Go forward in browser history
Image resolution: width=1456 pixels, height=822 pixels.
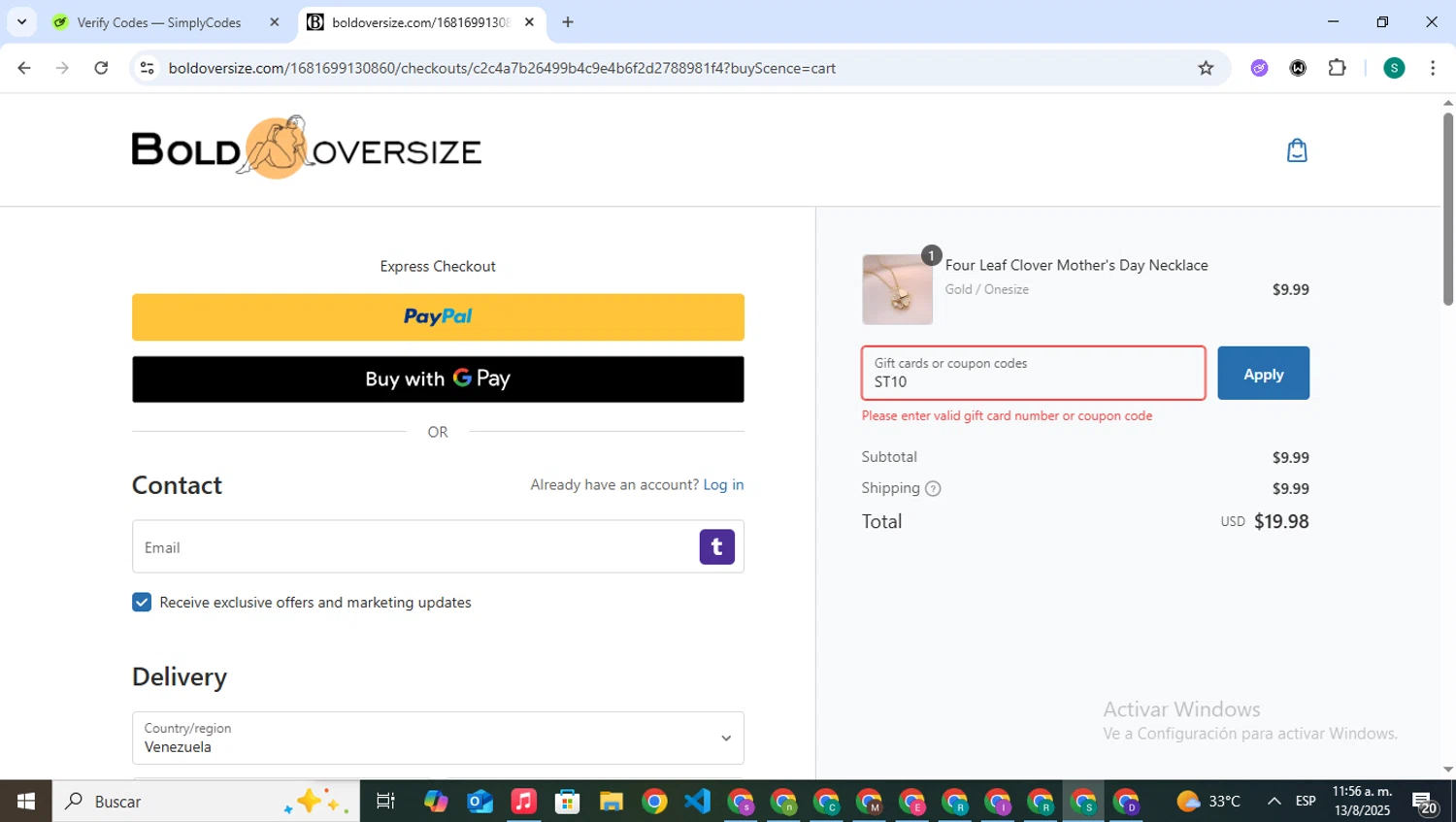point(62,68)
